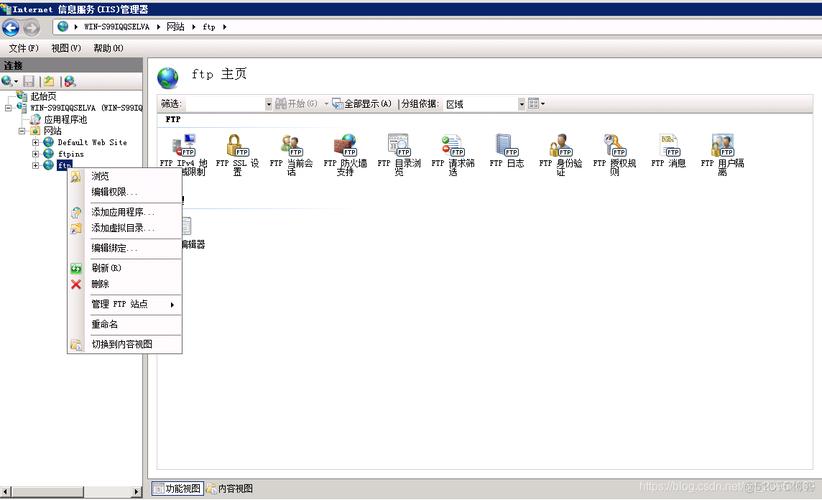The image size is (822, 500).
Task: Expand the ftpins site node
Action: [35, 154]
